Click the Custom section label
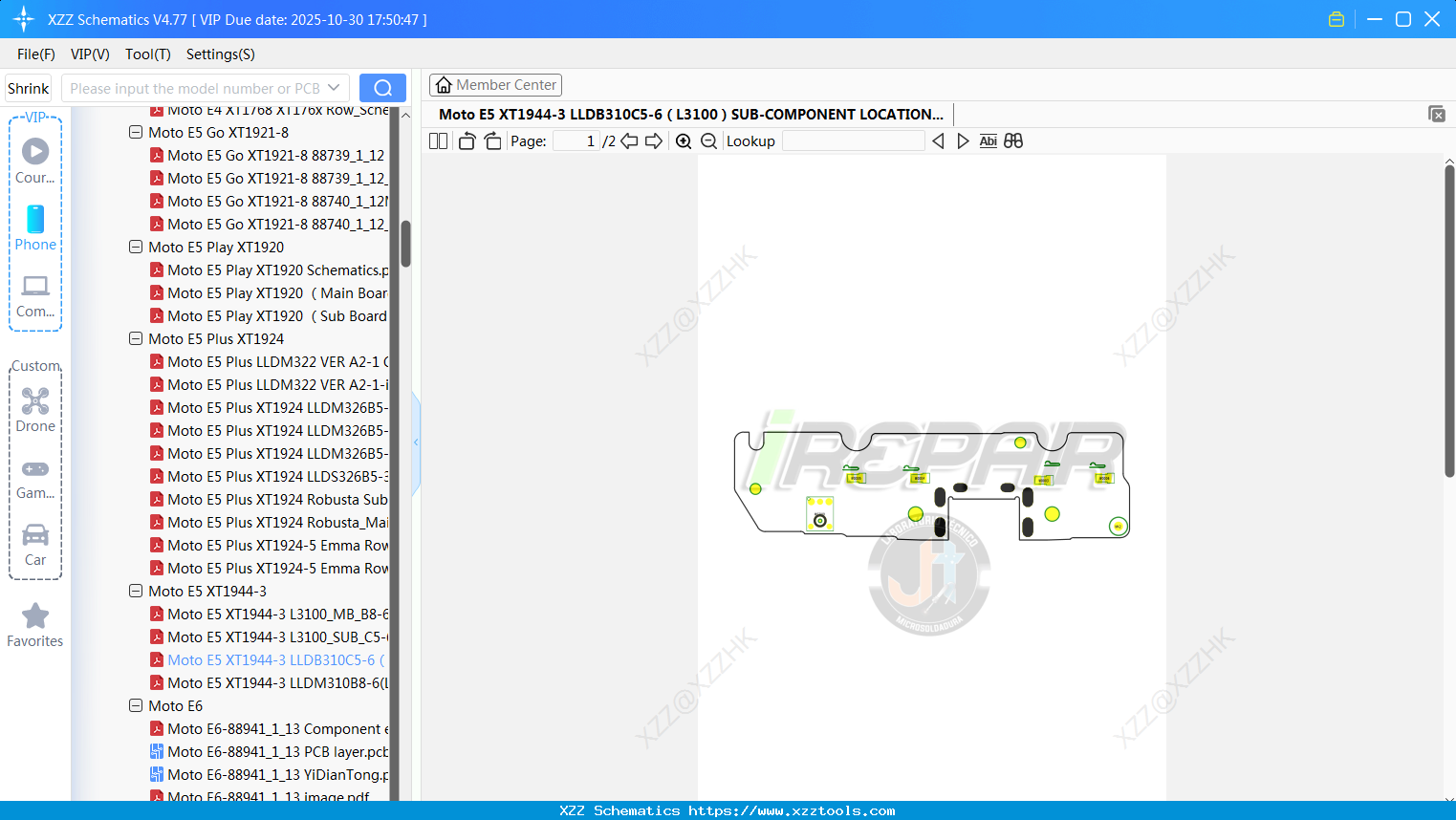Image resolution: width=1456 pixels, height=820 pixels. coord(35,366)
